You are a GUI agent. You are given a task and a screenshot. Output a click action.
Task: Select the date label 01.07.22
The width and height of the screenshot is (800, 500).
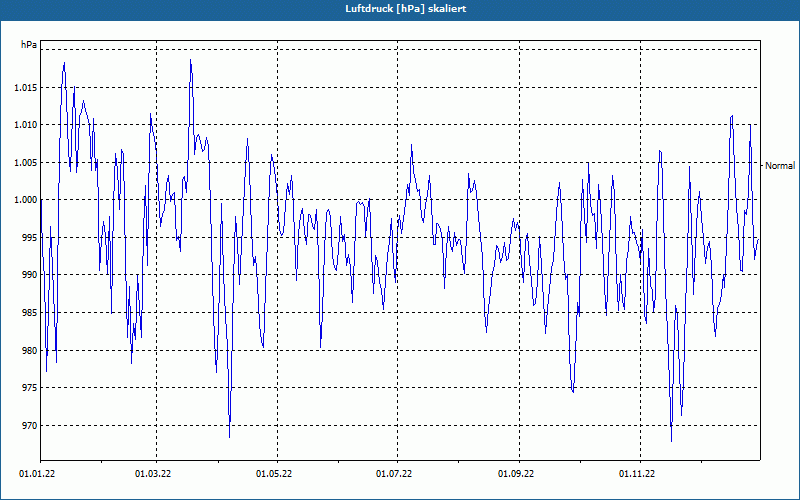point(394,474)
